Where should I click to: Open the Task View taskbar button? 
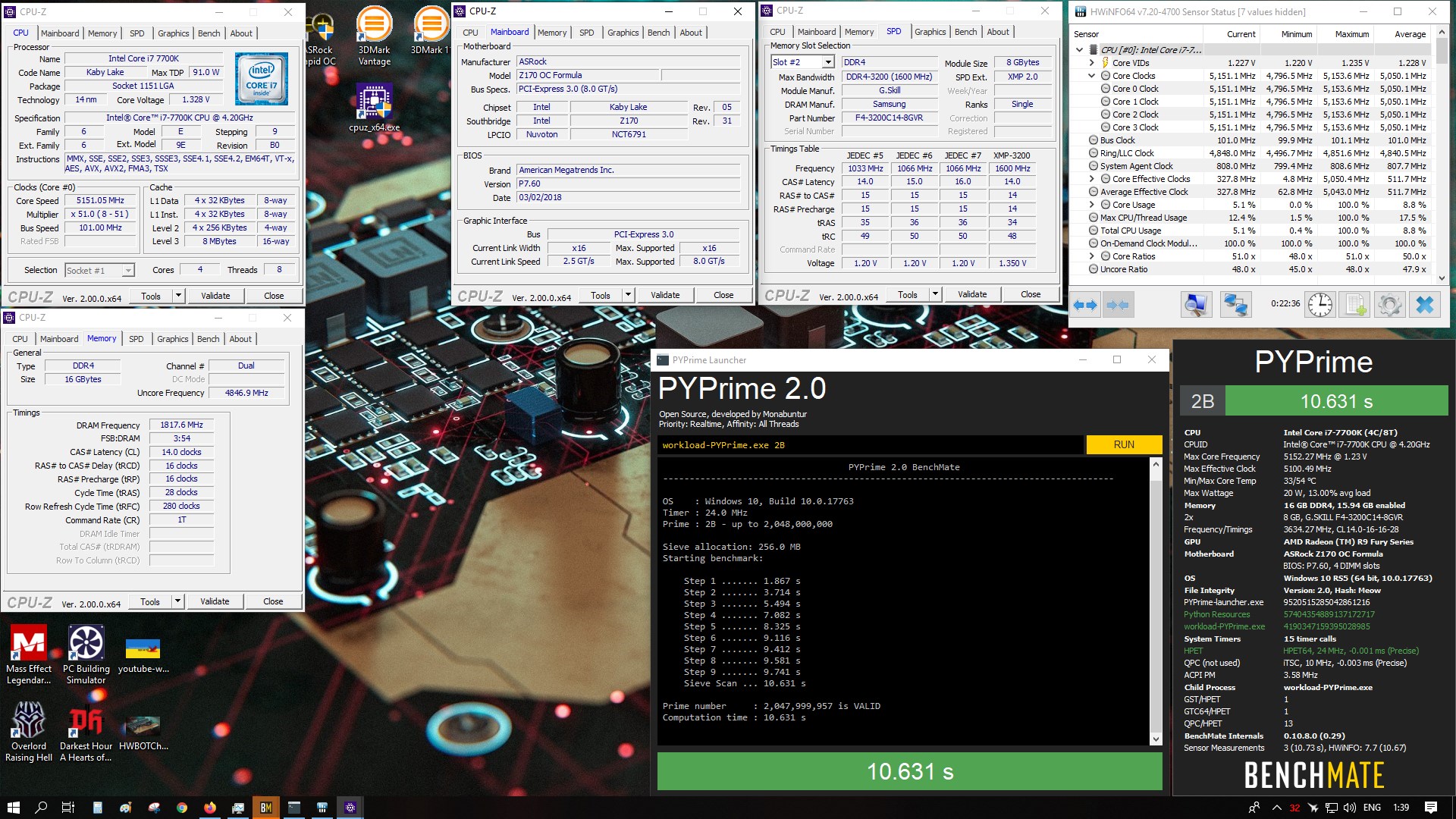[x=67, y=808]
